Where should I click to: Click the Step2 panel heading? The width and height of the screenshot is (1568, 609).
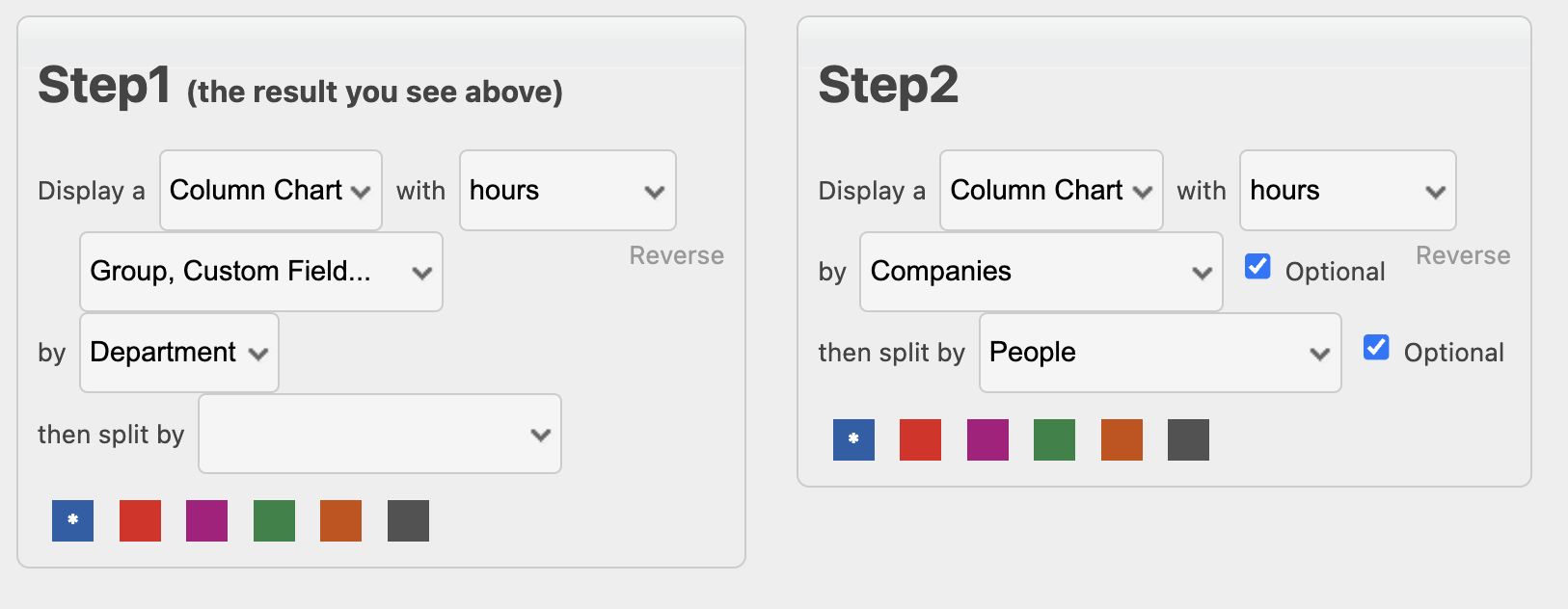point(888,86)
